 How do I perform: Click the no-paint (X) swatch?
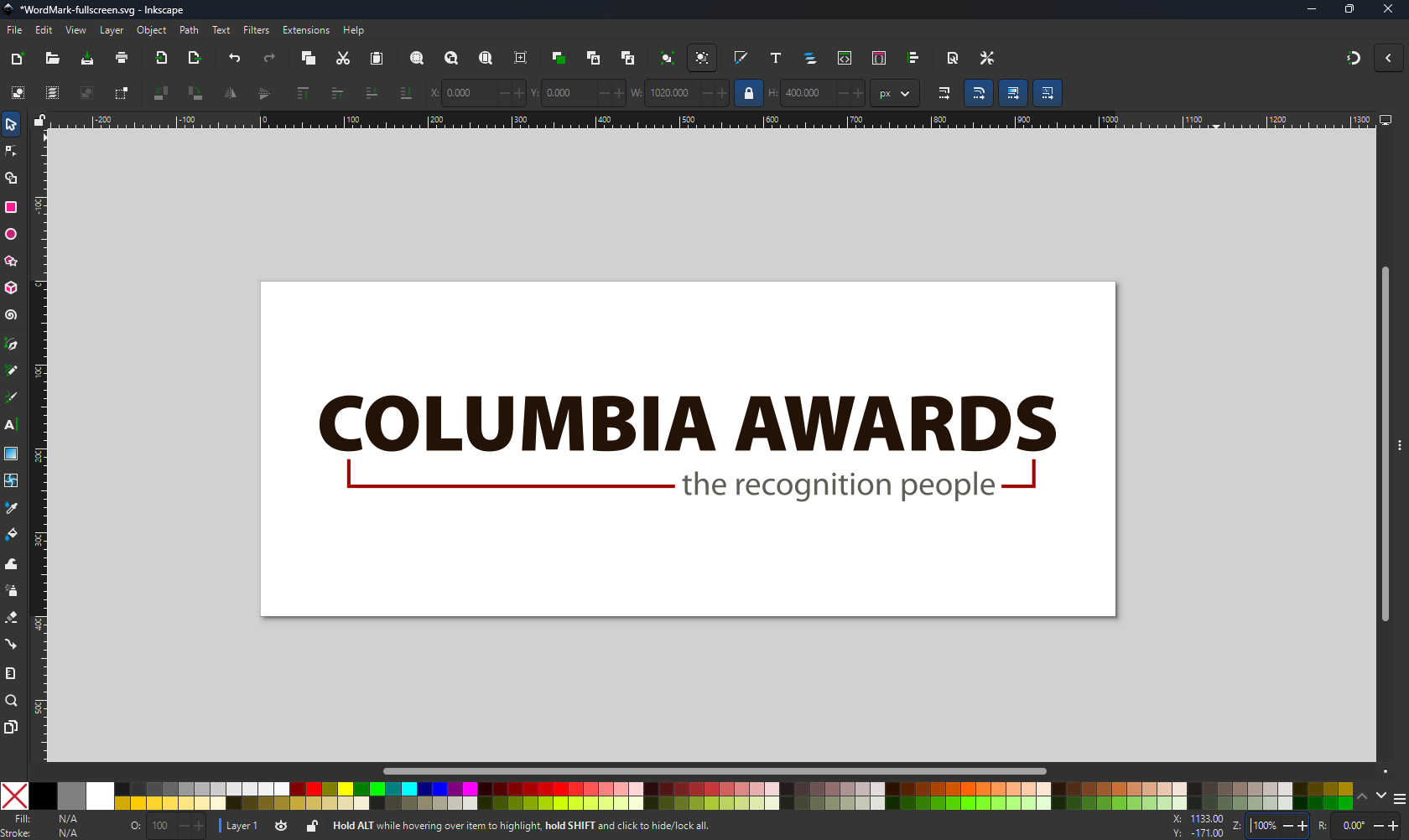pos(14,796)
